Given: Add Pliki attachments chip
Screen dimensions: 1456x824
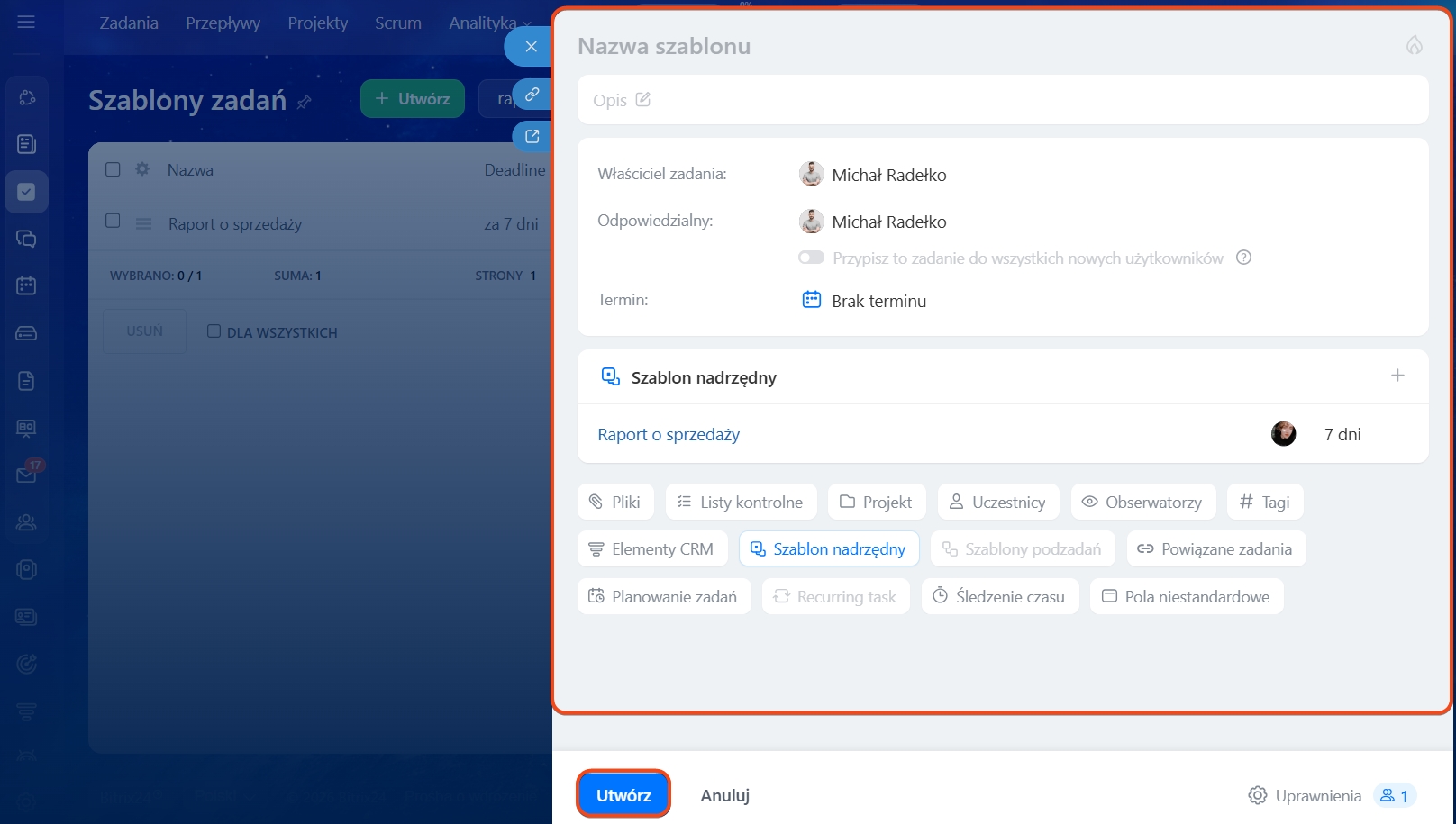Looking at the screenshot, I should 615,502.
